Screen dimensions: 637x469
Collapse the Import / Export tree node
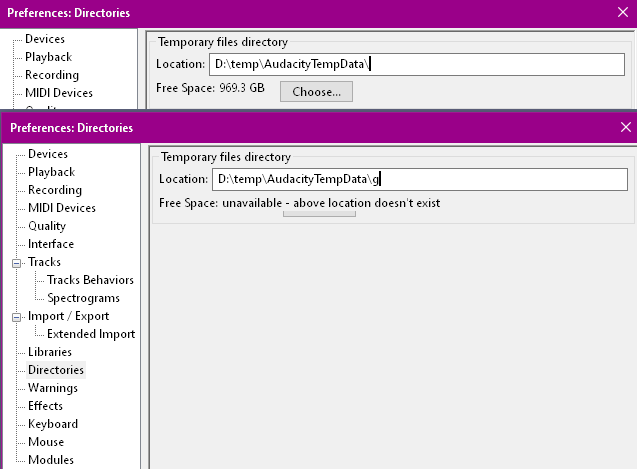click(16, 317)
